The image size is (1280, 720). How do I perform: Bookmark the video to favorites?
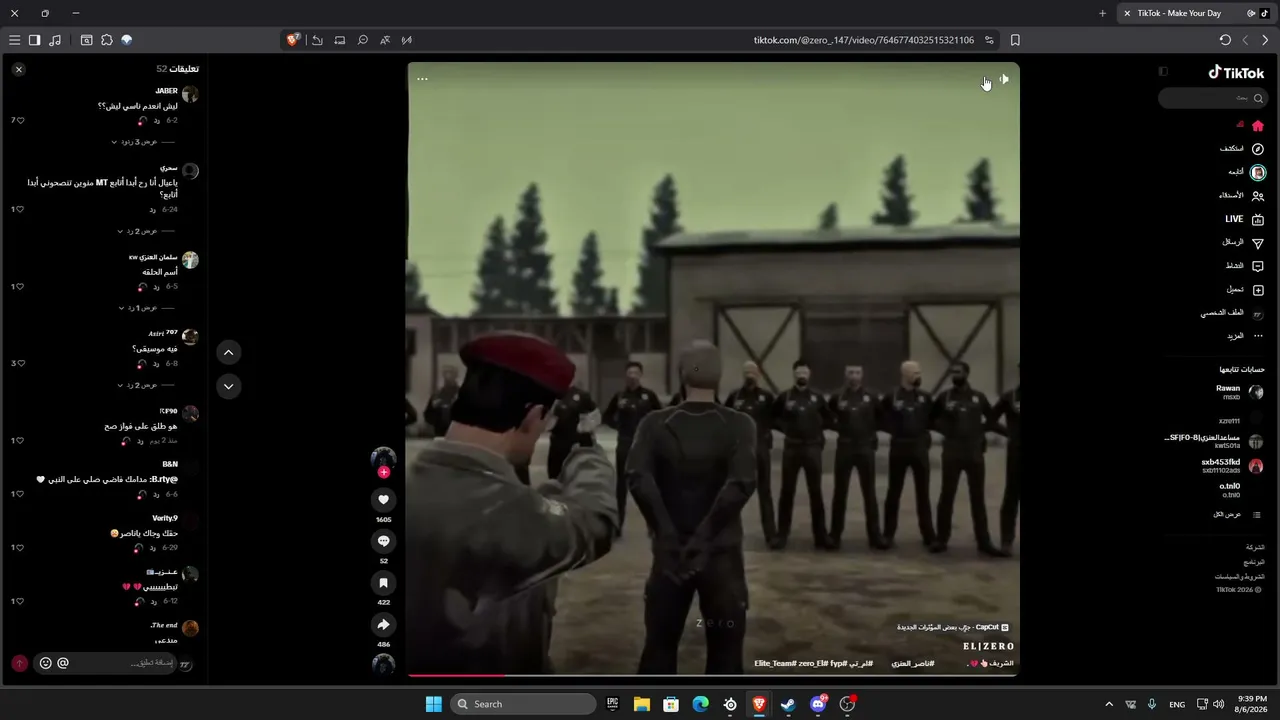click(x=383, y=583)
